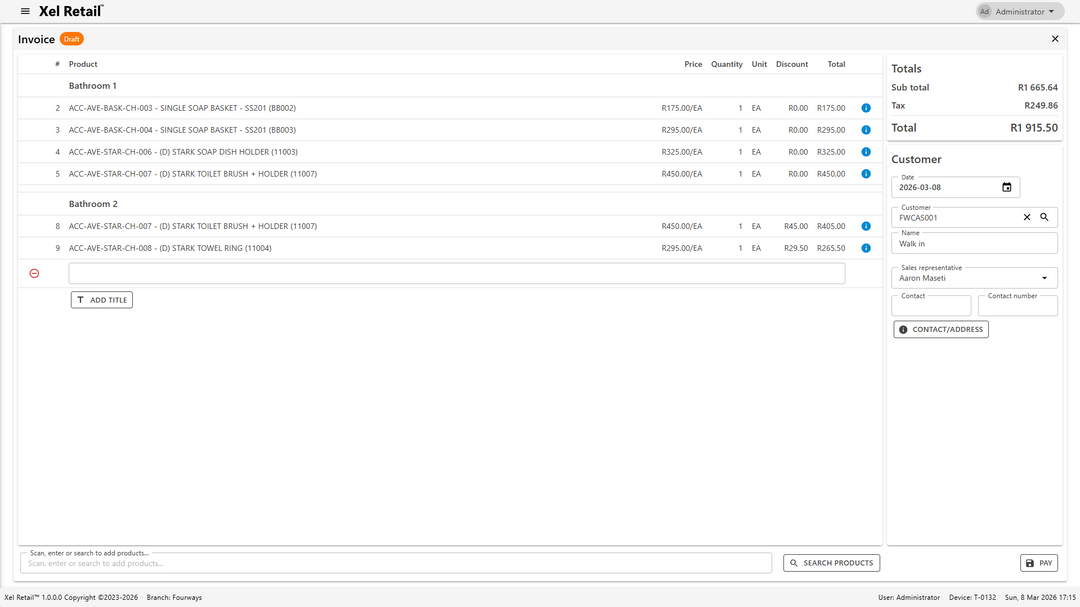The image size is (1080, 607).
Task: Expand the Sales representative dropdown
Action: coord(1043,278)
